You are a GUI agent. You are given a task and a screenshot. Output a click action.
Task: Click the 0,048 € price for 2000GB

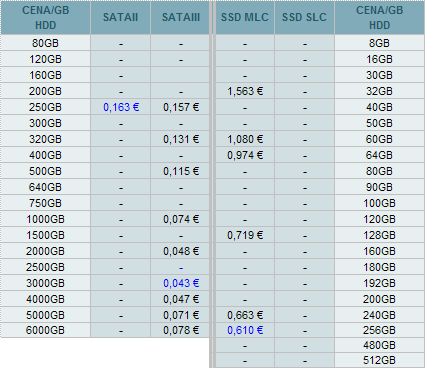pyautogui.click(x=181, y=251)
